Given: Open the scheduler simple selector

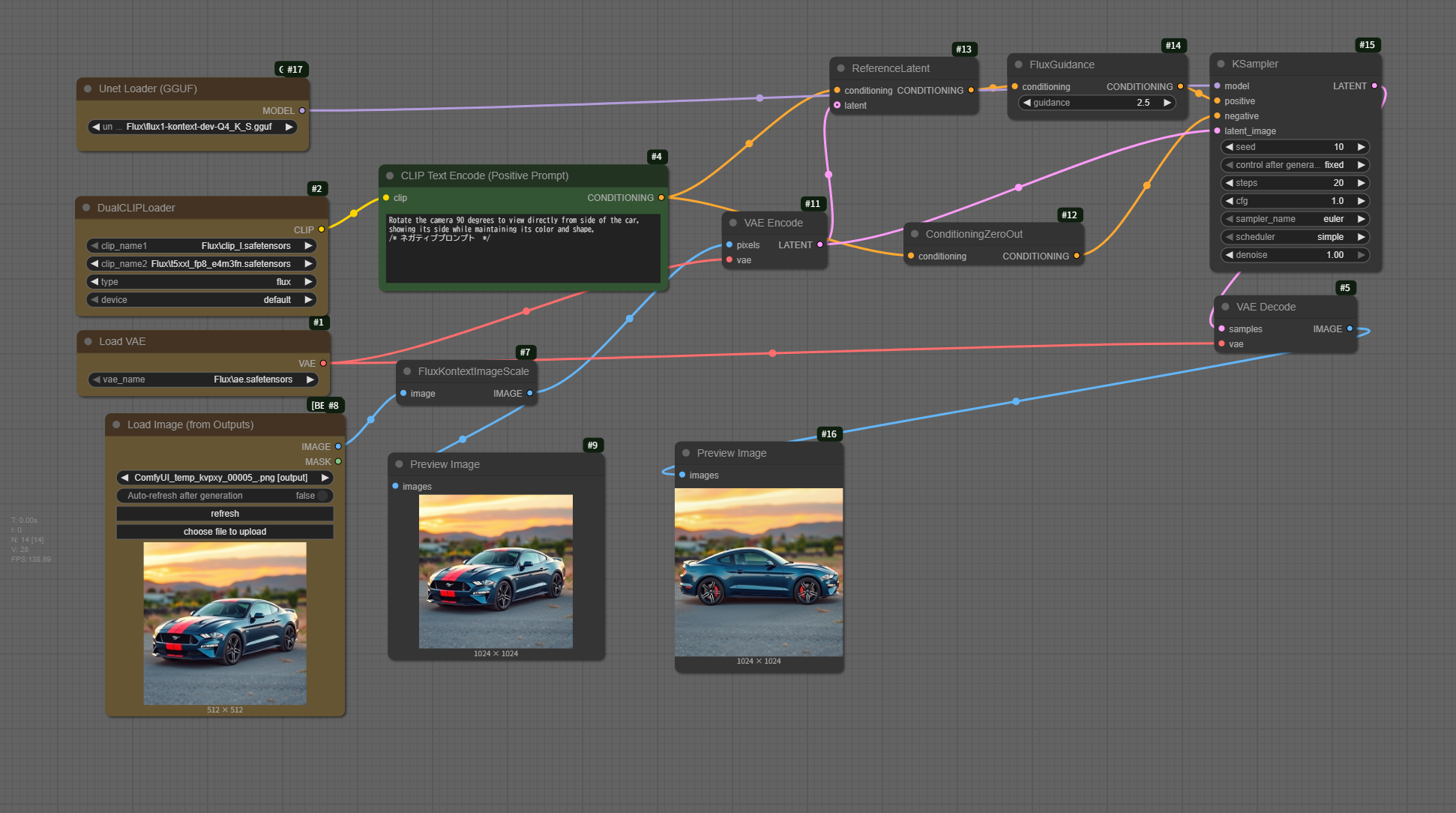Looking at the screenshot, I should point(1295,237).
